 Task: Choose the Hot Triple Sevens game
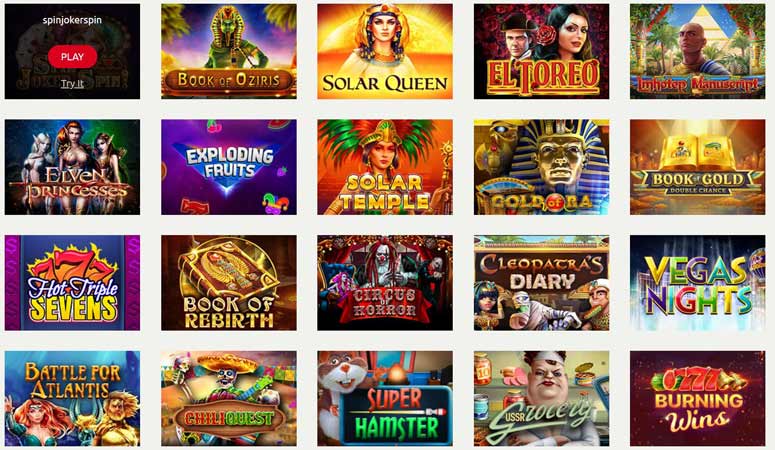point(72,283)
